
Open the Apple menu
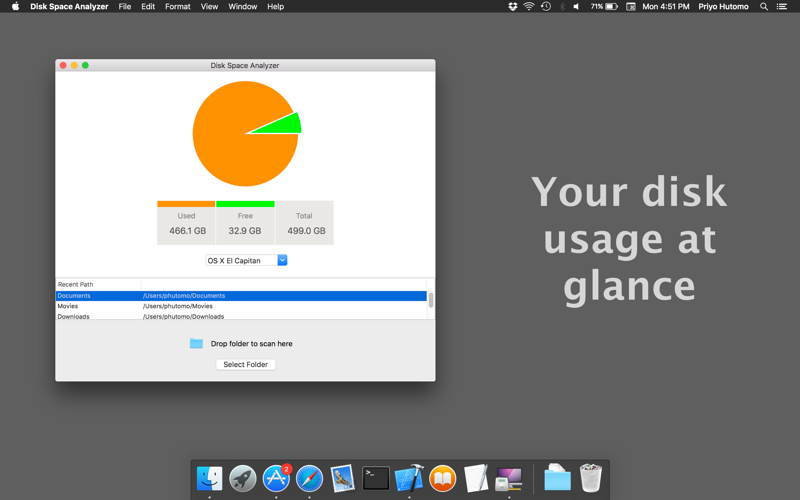pos(15,7)
